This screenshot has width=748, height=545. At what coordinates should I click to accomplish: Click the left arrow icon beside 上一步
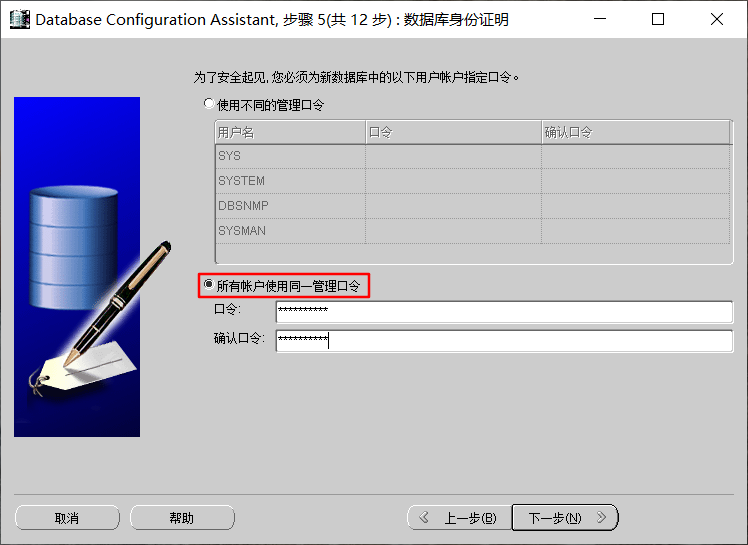pyautogui.click(x=424, y=517)
